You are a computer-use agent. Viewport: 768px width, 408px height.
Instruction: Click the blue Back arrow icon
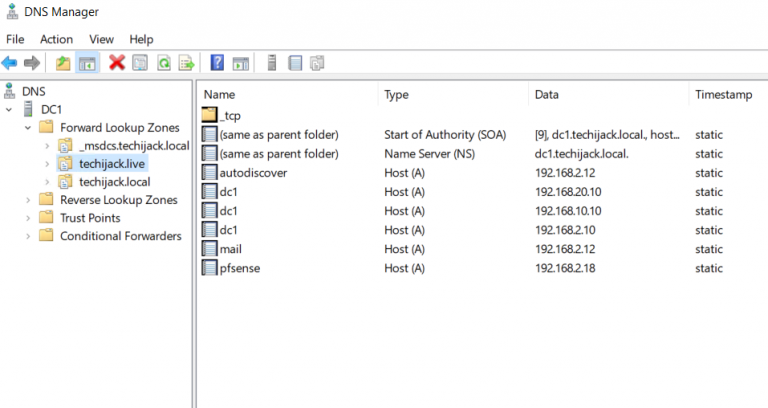coord(9,63)
